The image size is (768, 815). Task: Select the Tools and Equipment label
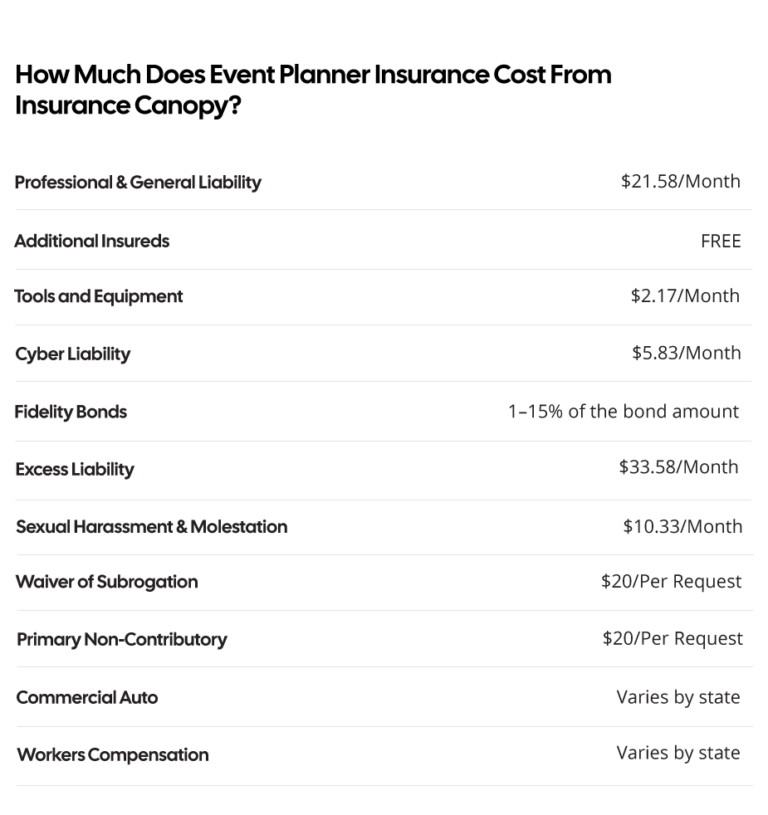[x=99, y=296]
